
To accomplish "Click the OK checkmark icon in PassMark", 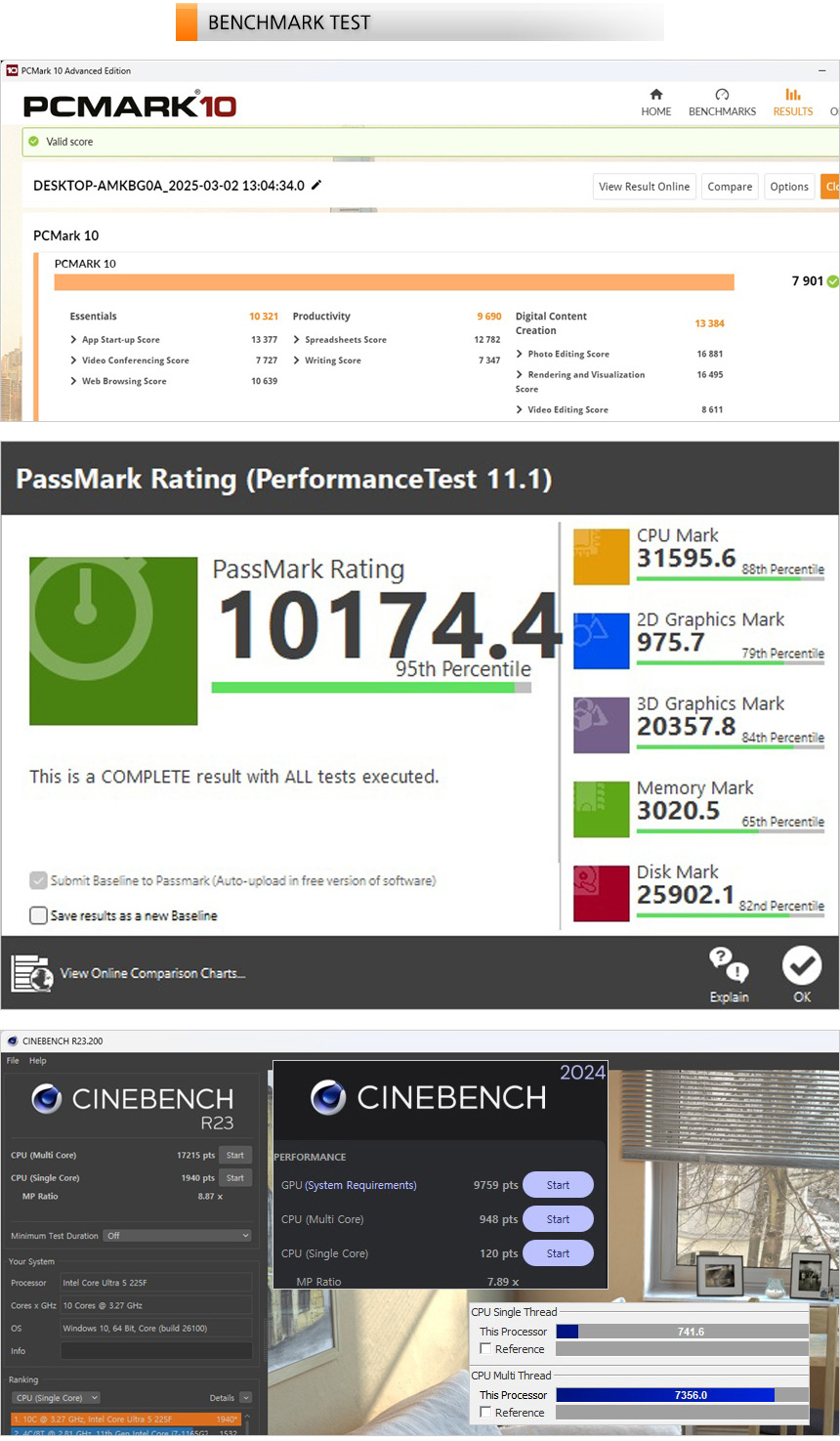I will (x=801, y=965).
